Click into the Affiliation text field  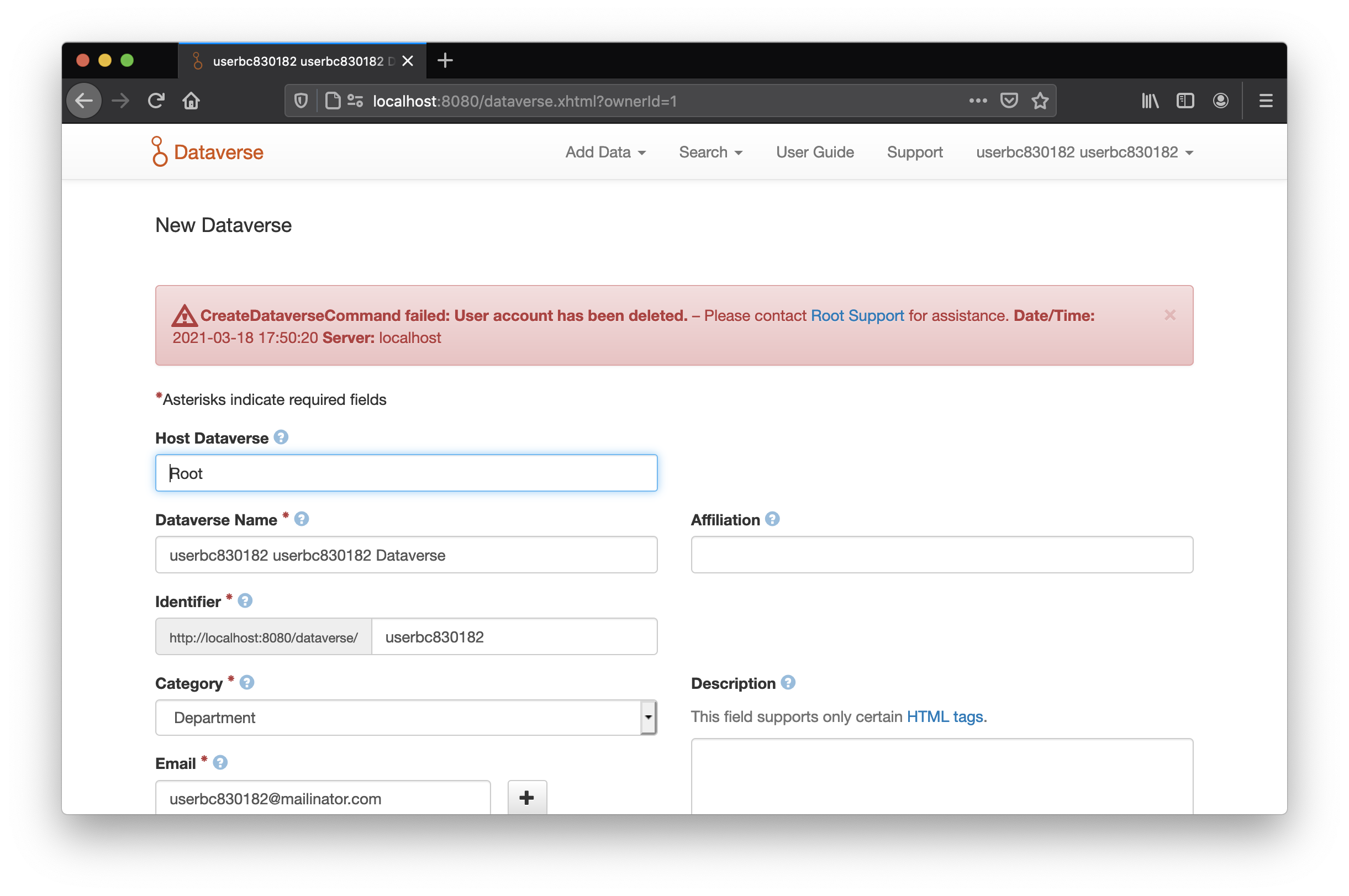point(942,555)
